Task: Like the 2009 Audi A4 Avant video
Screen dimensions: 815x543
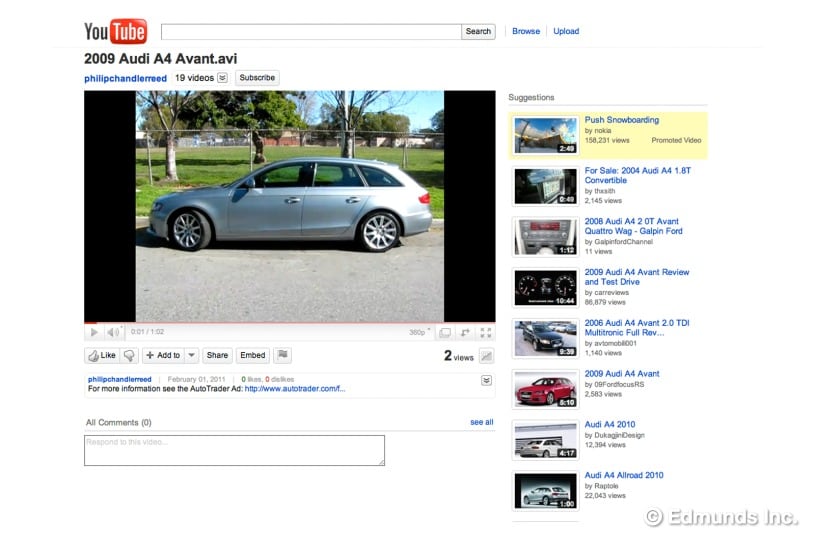Action: click(x=102, y=355)
